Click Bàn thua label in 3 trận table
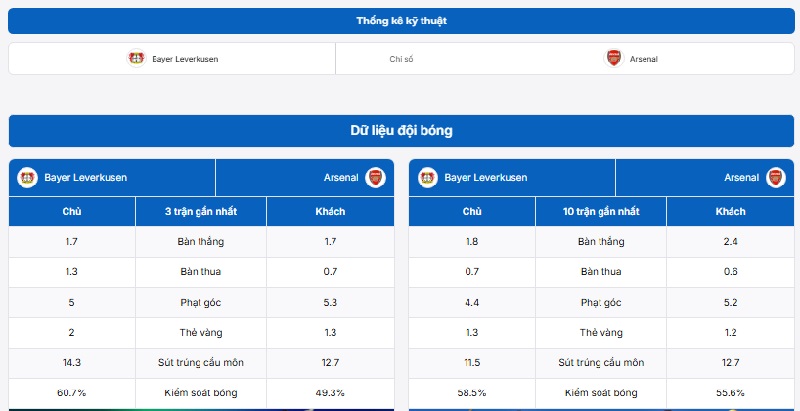The width and height of the screenshot is (800, 411). (201, 272)
